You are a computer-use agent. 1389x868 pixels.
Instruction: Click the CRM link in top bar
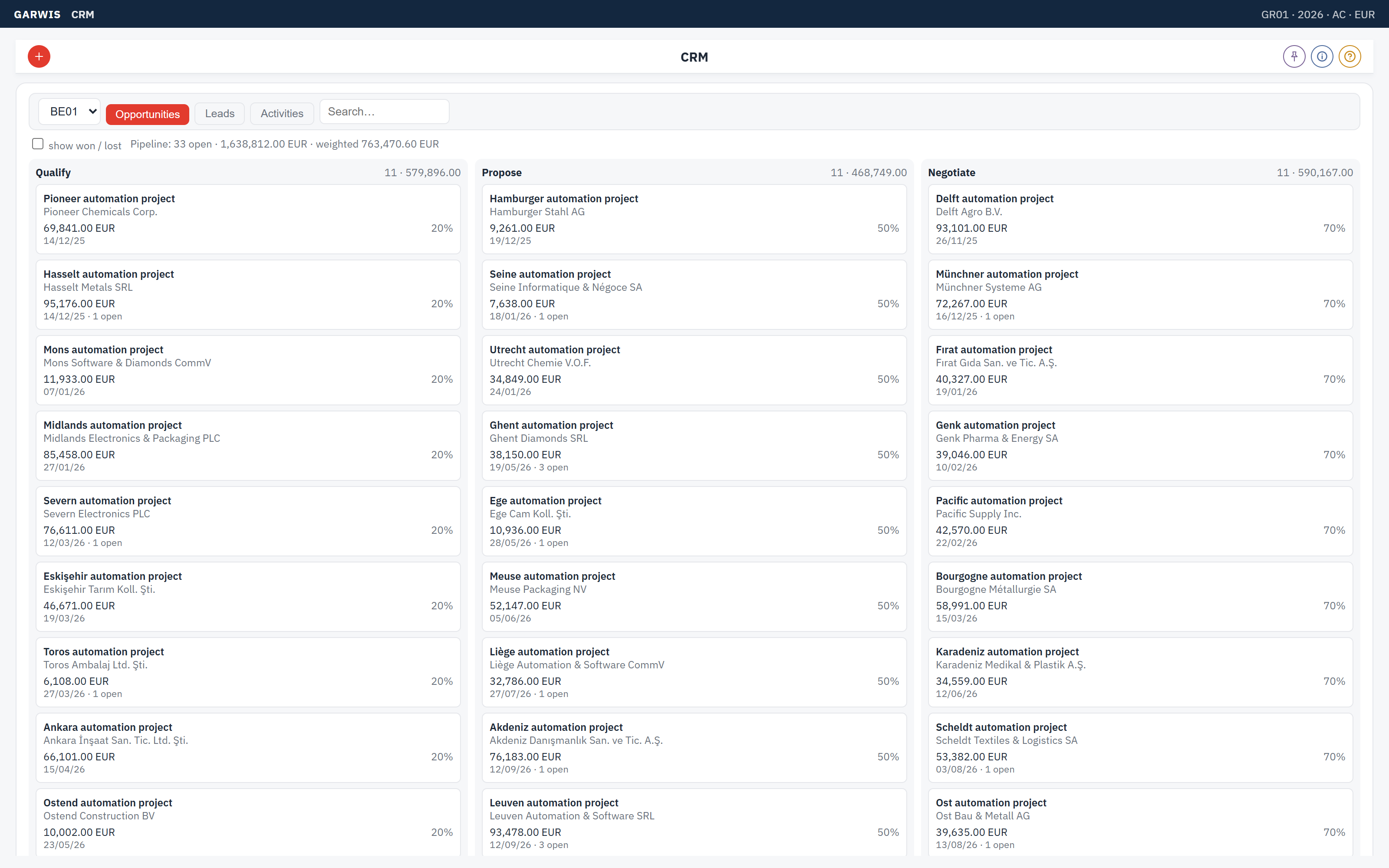(82, 14)
